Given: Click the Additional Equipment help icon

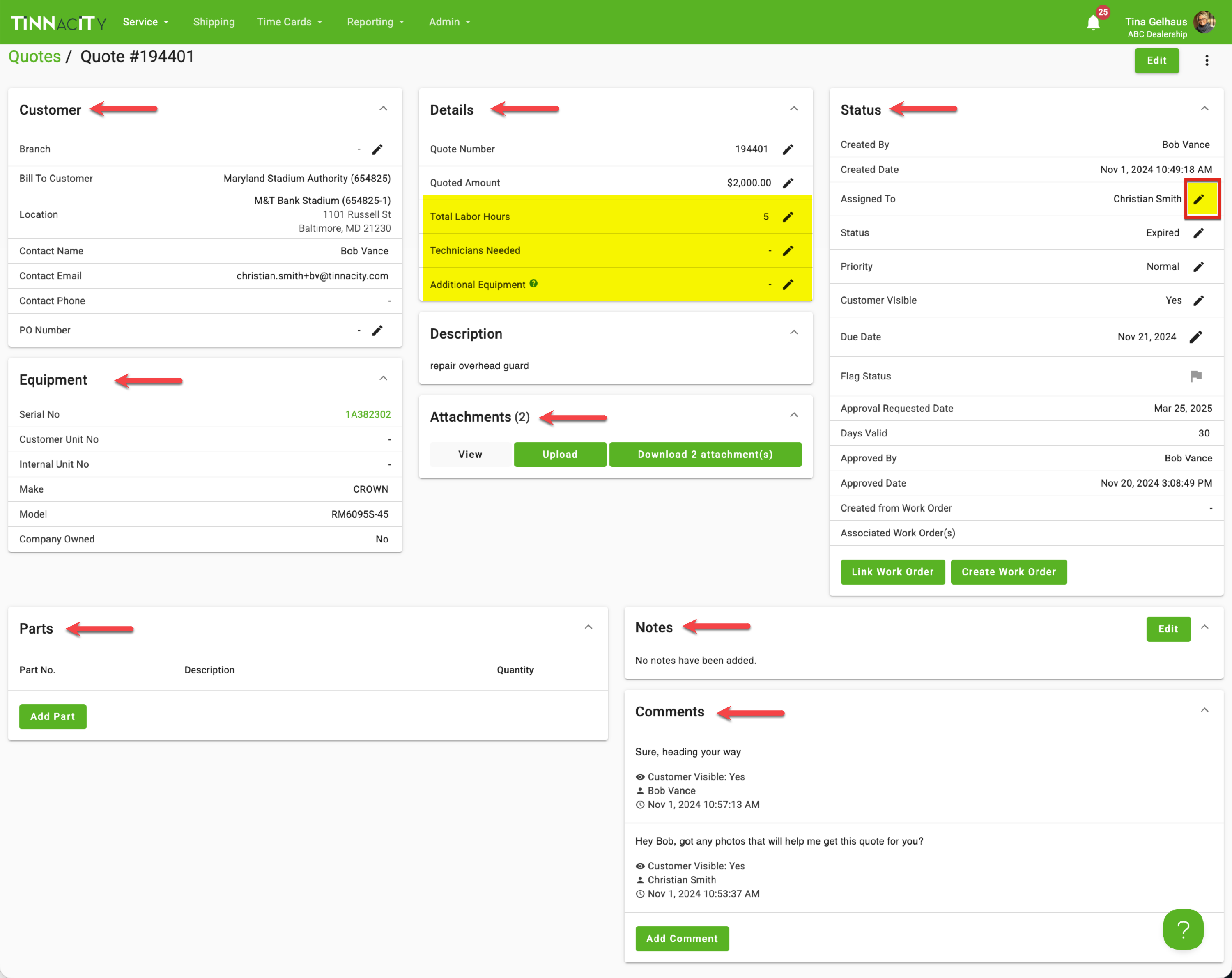Looking at the screenshot, I should pyautogui.click(x=533, y=283).
